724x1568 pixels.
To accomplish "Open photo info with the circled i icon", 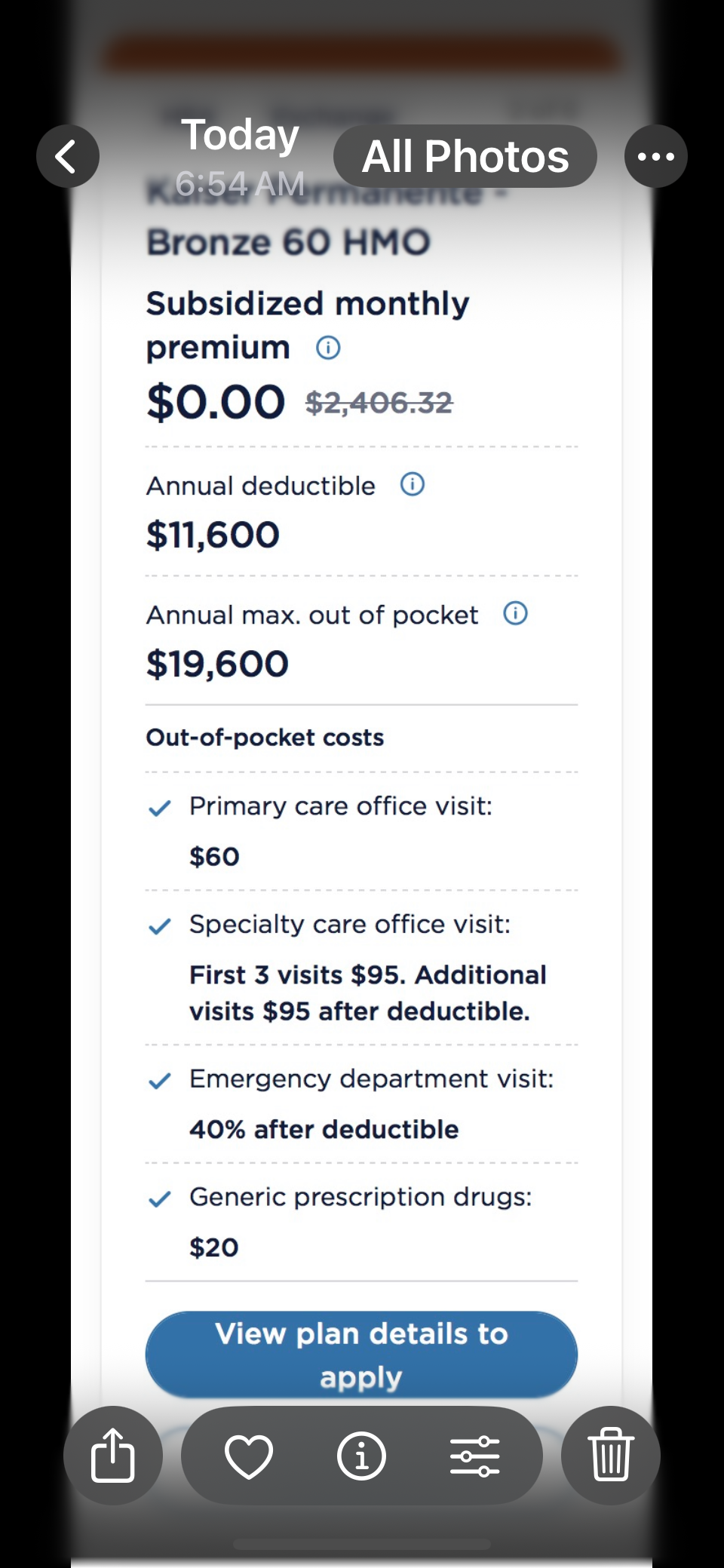I will pyautogui.click(x=361, y=1456).
